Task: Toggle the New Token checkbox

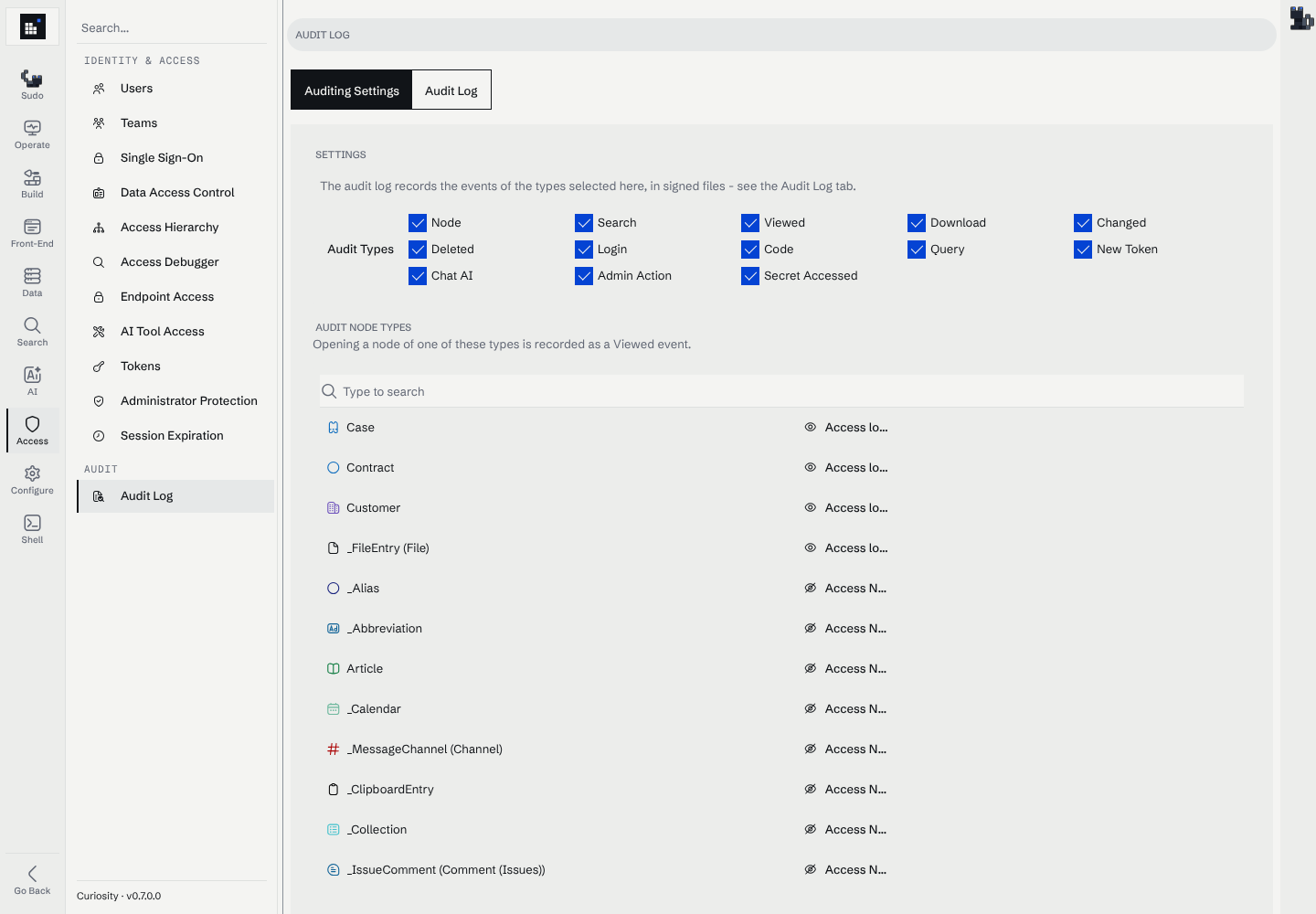Action: 1083,250
